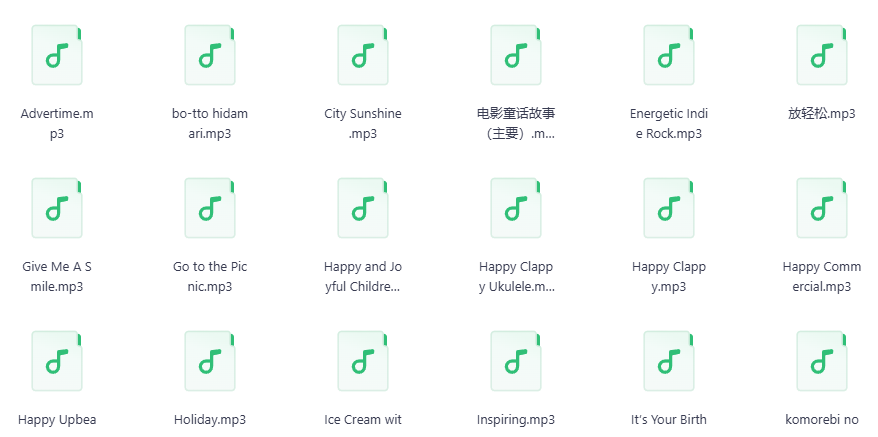Select Happy and Joyful Children audio icon

coord(363,208)
